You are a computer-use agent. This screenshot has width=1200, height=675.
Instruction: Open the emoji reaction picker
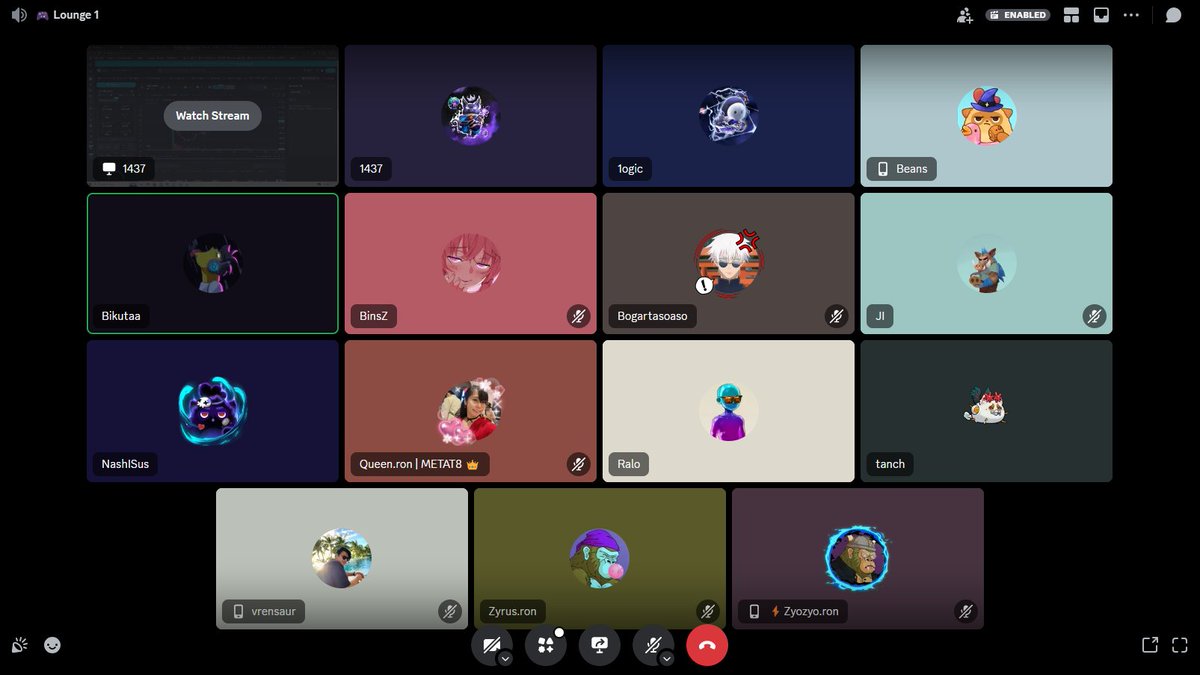(52, 645)
